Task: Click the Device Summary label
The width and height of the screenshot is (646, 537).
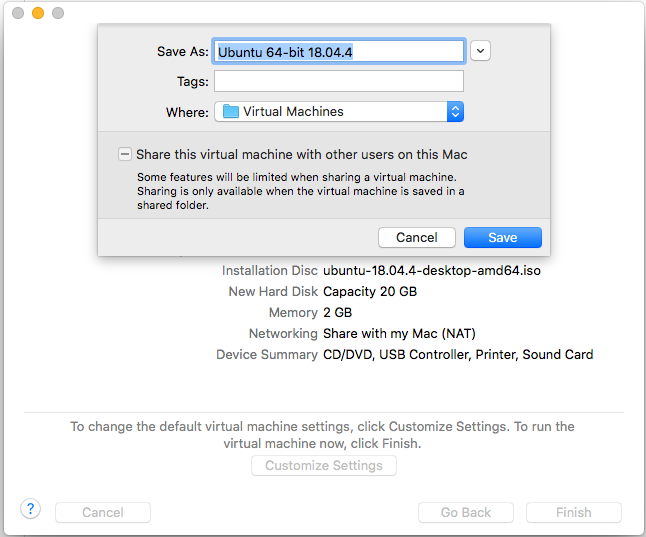Action: 267,354
